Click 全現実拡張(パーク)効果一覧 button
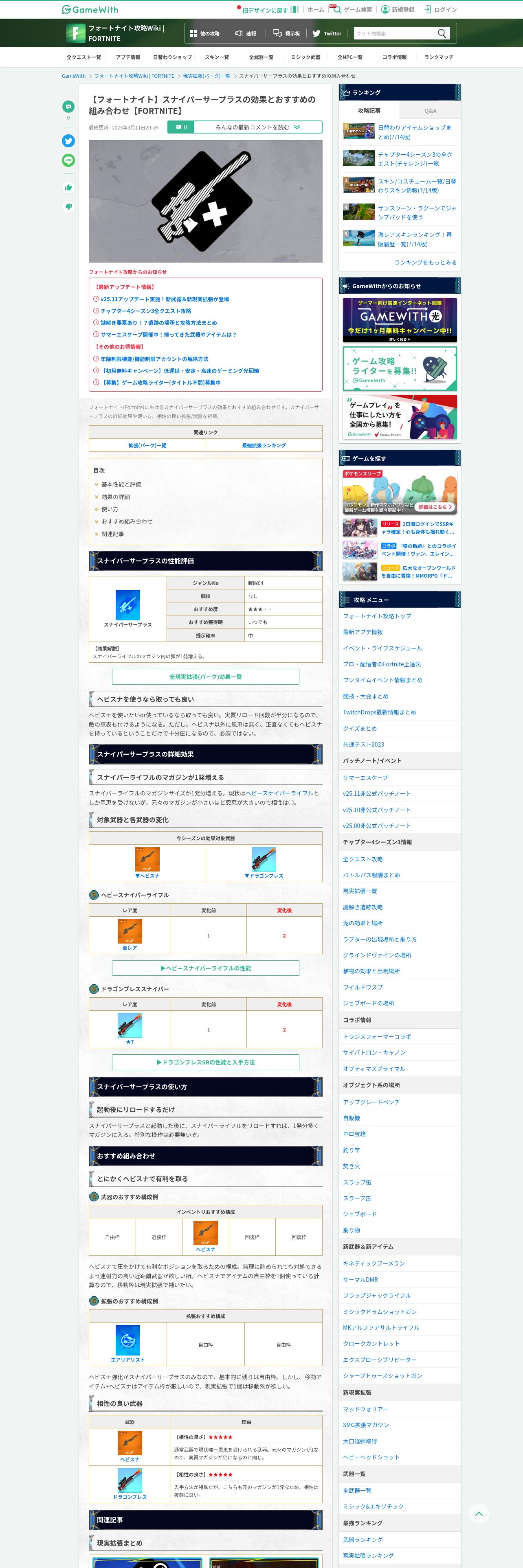The height and width of the screenshot is (1568, 523). [205, 676]
